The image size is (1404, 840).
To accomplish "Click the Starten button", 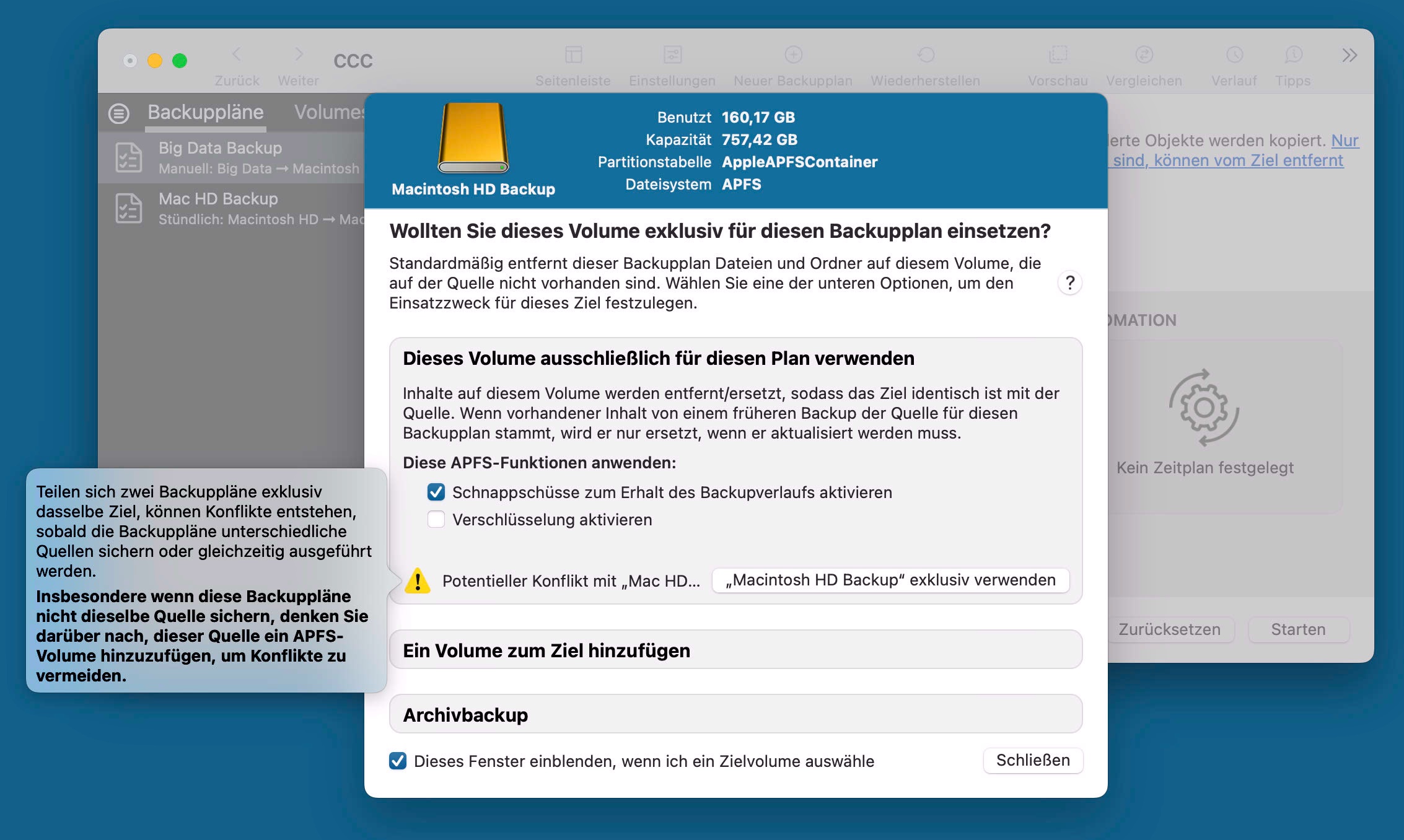I will pos(1298,629).
